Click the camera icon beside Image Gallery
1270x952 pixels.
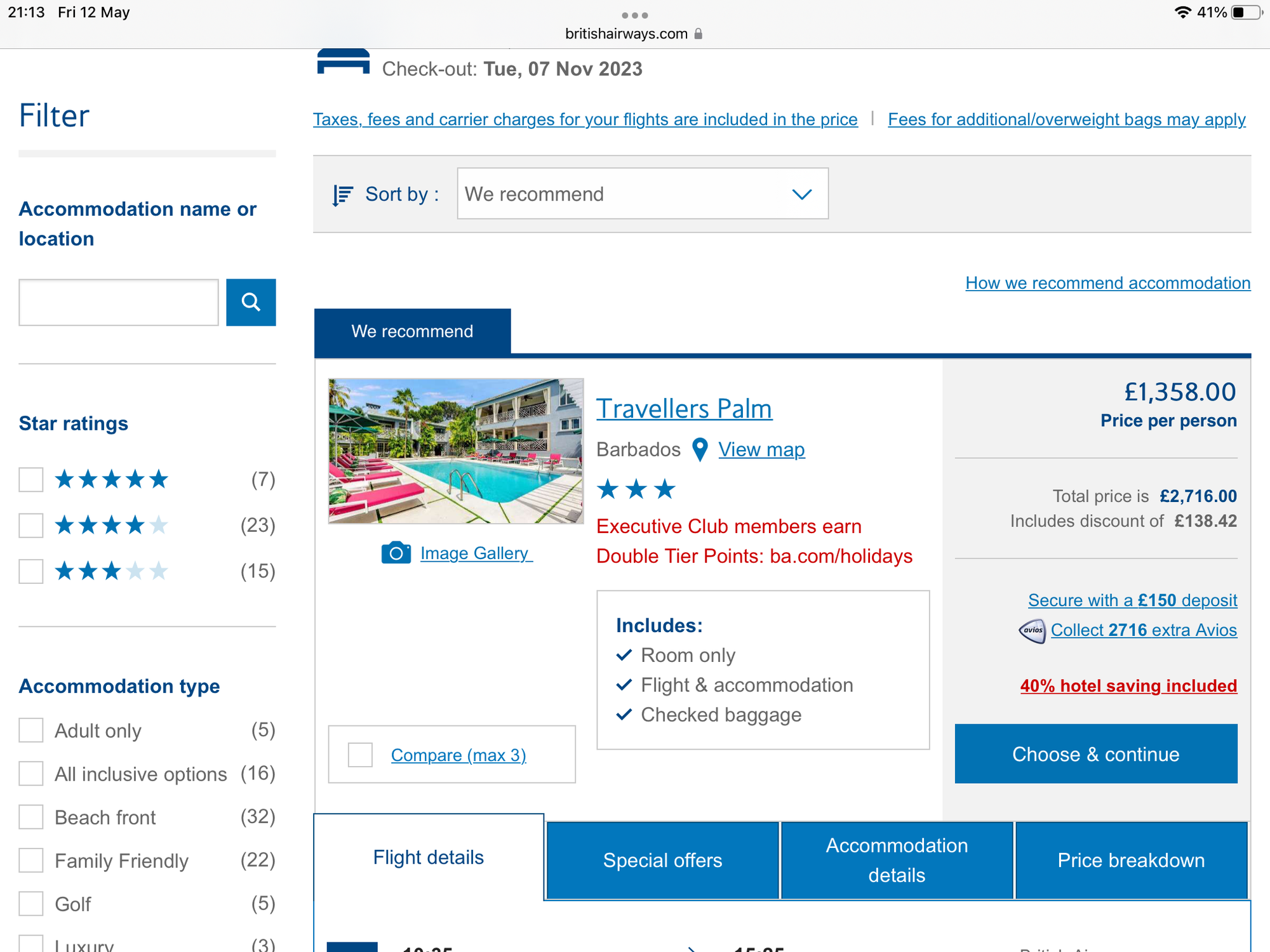(x=396, y=553)
